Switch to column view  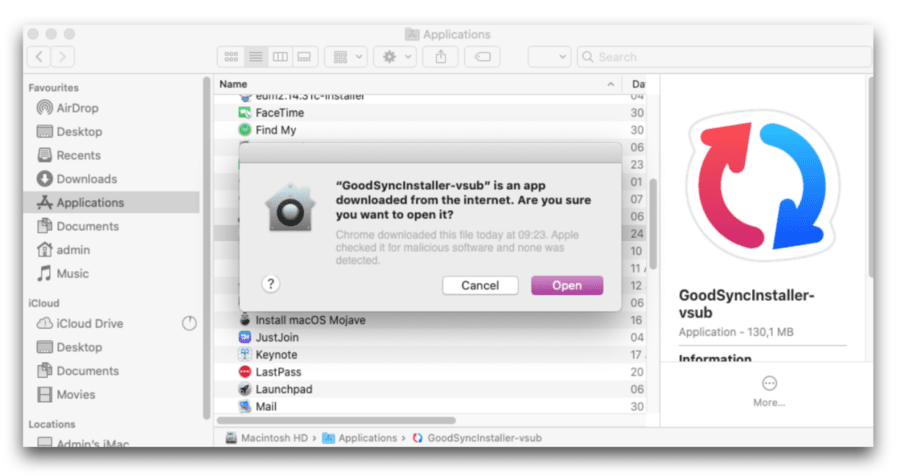pyautogui.click(x=280, y=57)
